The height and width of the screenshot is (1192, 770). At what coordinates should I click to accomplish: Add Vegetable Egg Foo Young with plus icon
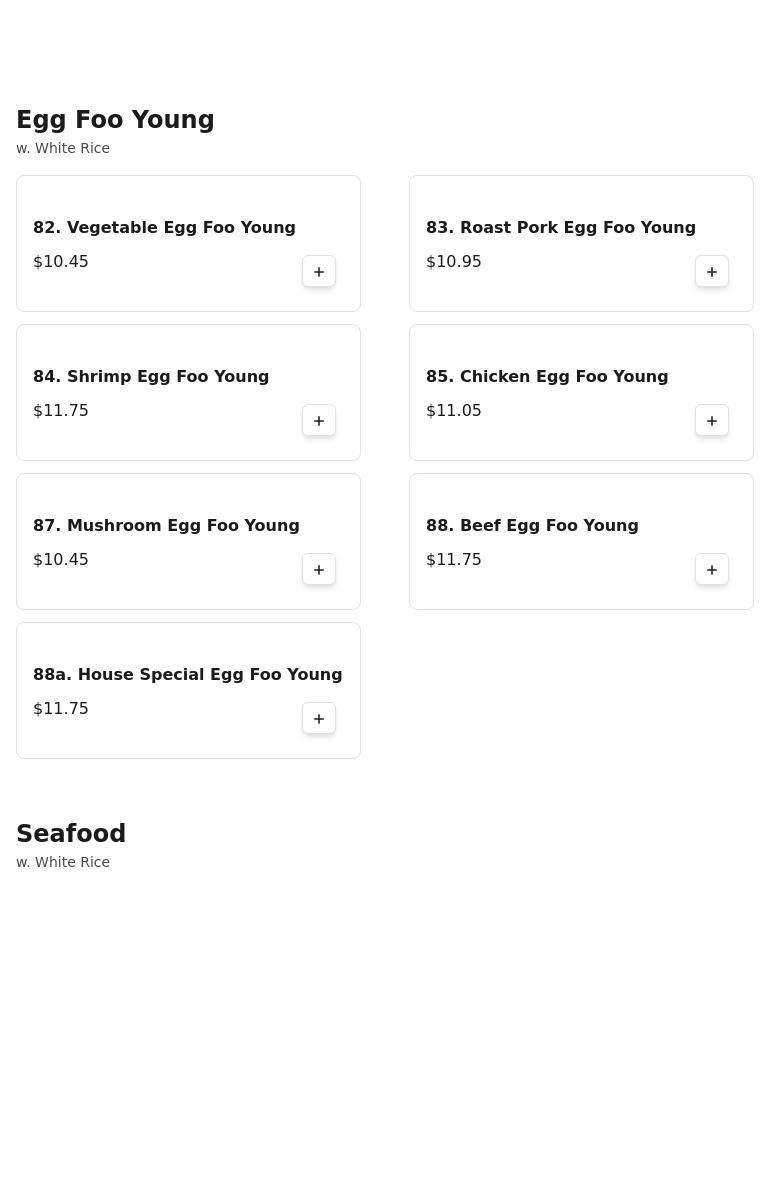pyautogui.click(x=319, y=271)
